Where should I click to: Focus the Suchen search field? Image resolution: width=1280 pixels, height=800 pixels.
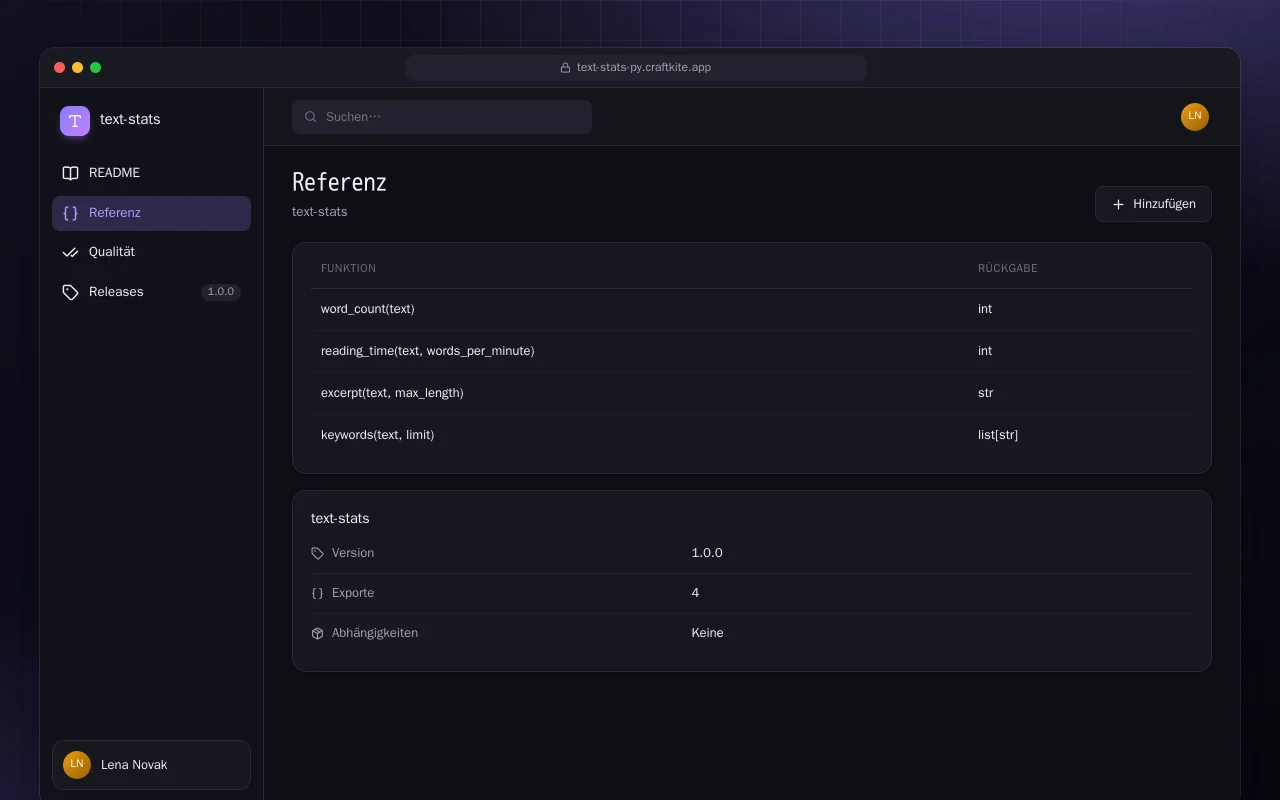coord(442,117)
